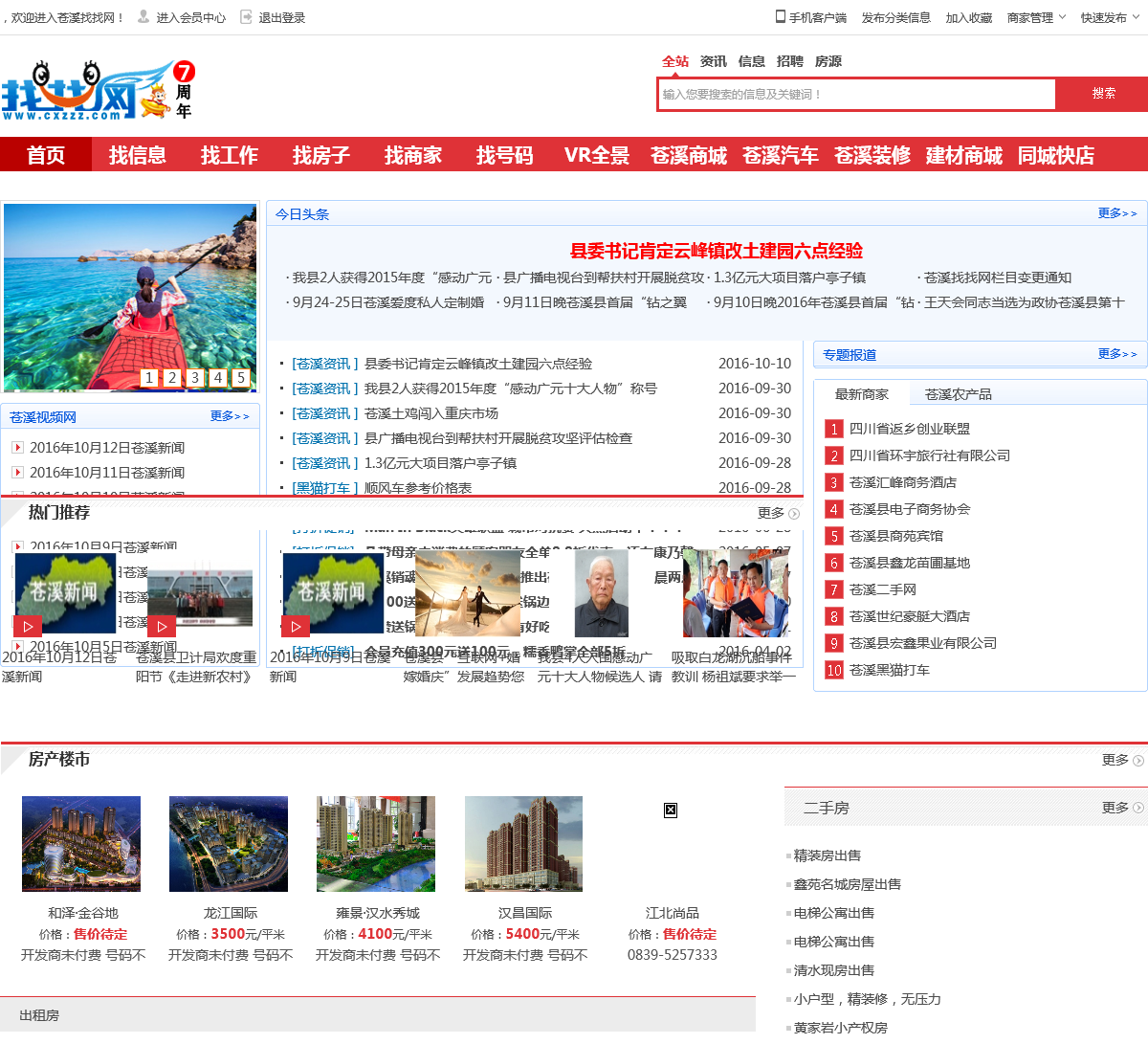This screenshot has height=1044, width=1148.
Task: Open the 雍景·汉水秀城 property thumbnail
Action: click(376, 844)
